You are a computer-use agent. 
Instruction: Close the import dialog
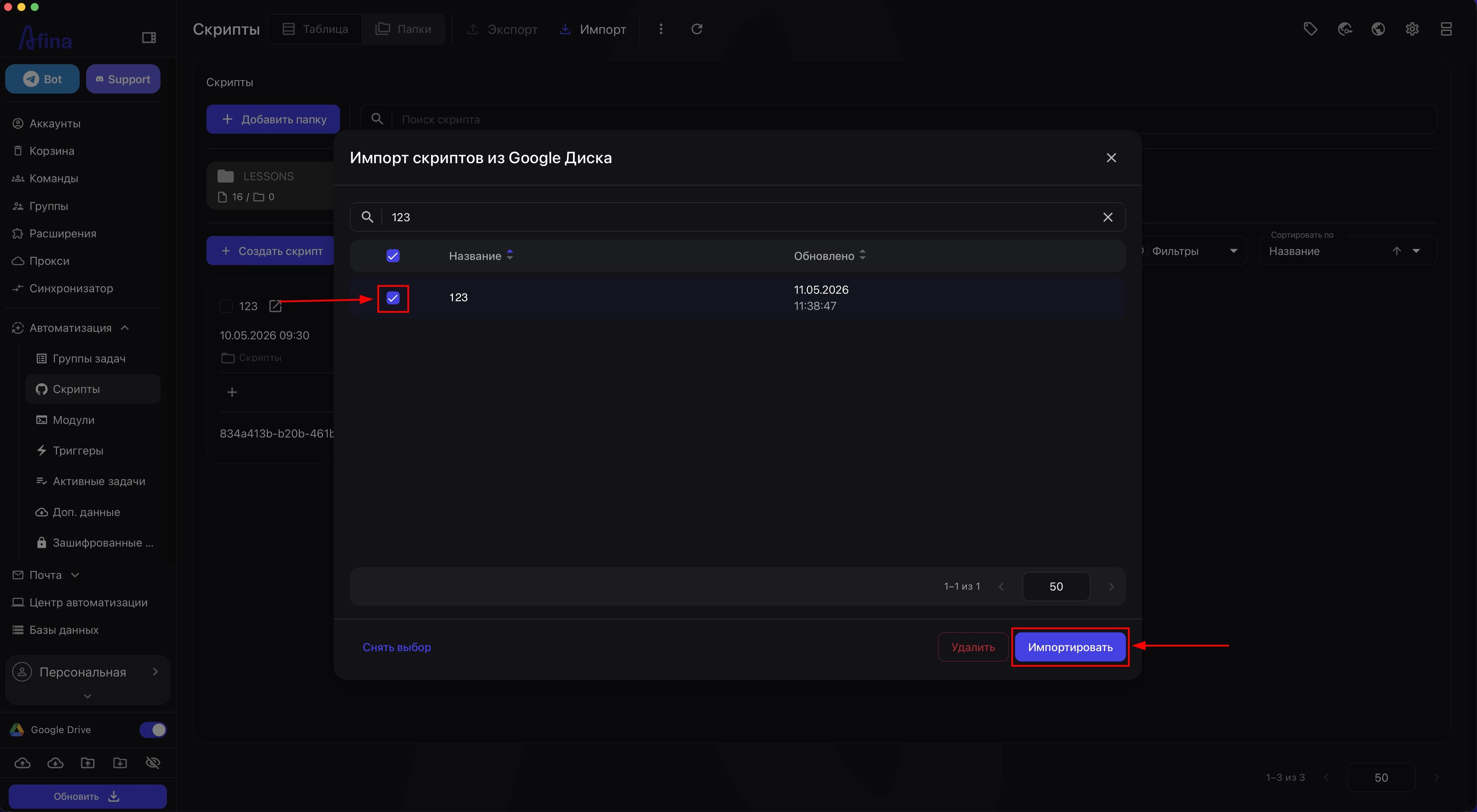pyautogui.click(x=1111, y=158)
